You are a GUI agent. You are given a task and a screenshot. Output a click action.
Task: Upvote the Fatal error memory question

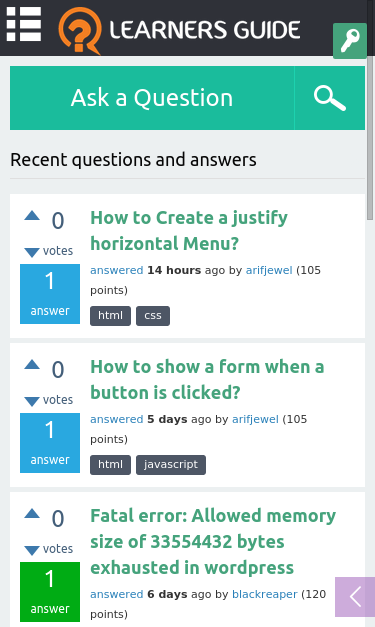[x=32, y=513]
